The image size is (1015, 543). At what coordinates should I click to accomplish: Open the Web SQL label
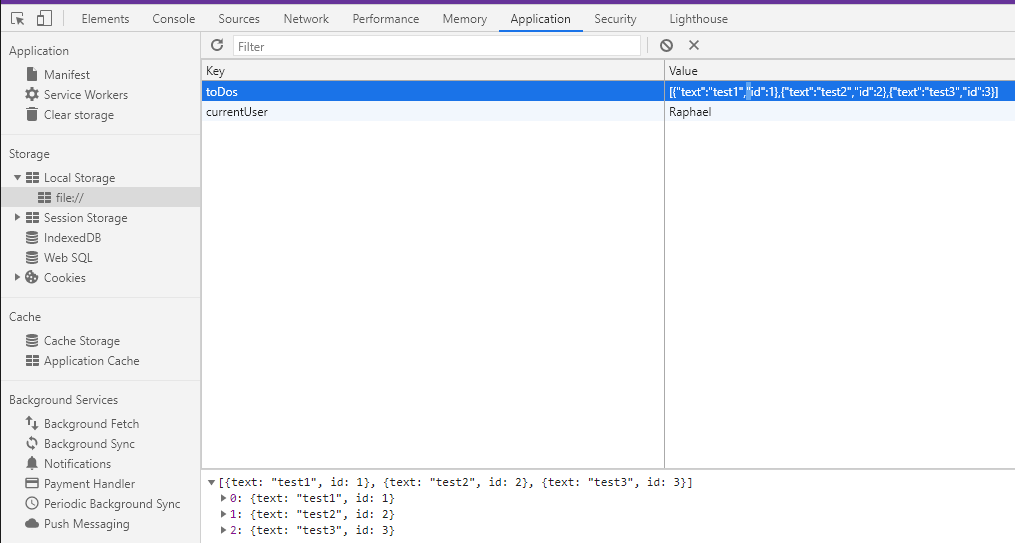point(68,258)
